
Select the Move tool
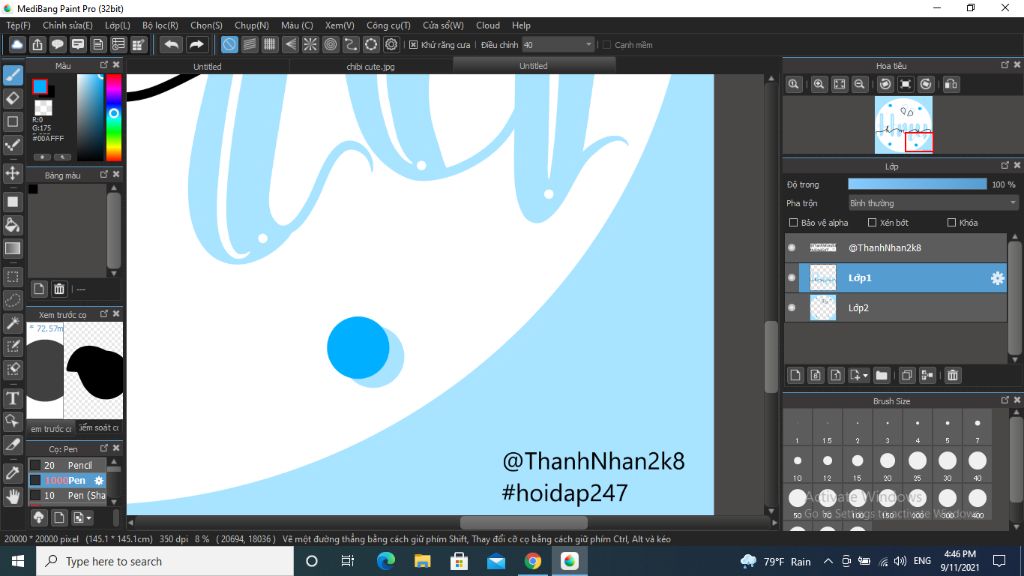pos(12,173)
